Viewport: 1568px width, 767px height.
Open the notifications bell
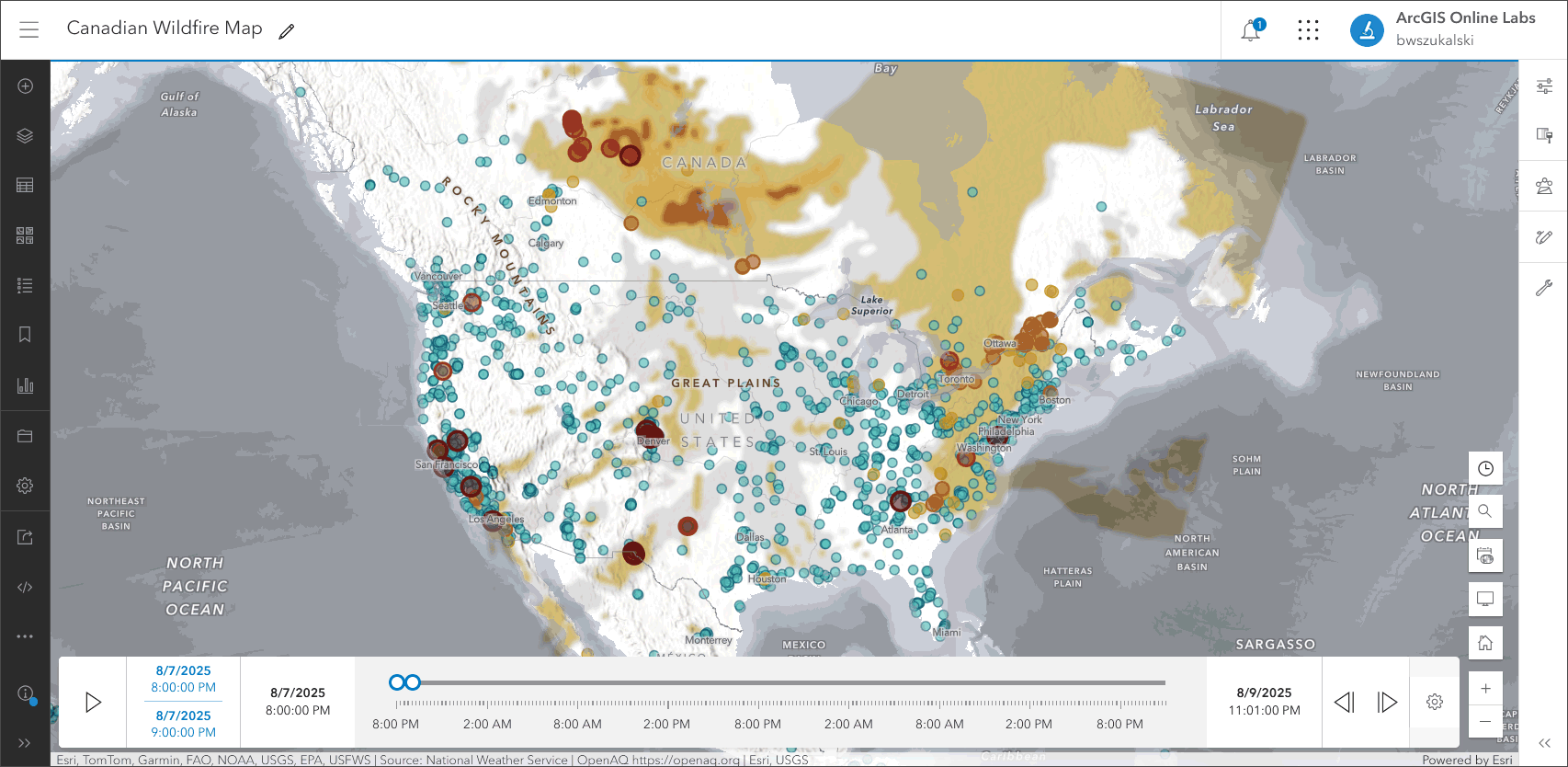(x=1251, y=30)
